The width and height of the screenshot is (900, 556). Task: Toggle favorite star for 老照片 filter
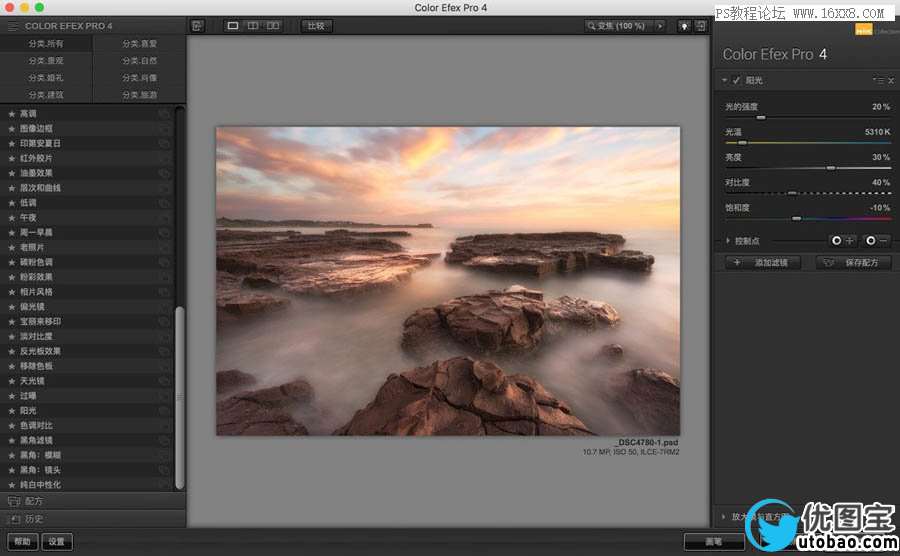(11, 247)
